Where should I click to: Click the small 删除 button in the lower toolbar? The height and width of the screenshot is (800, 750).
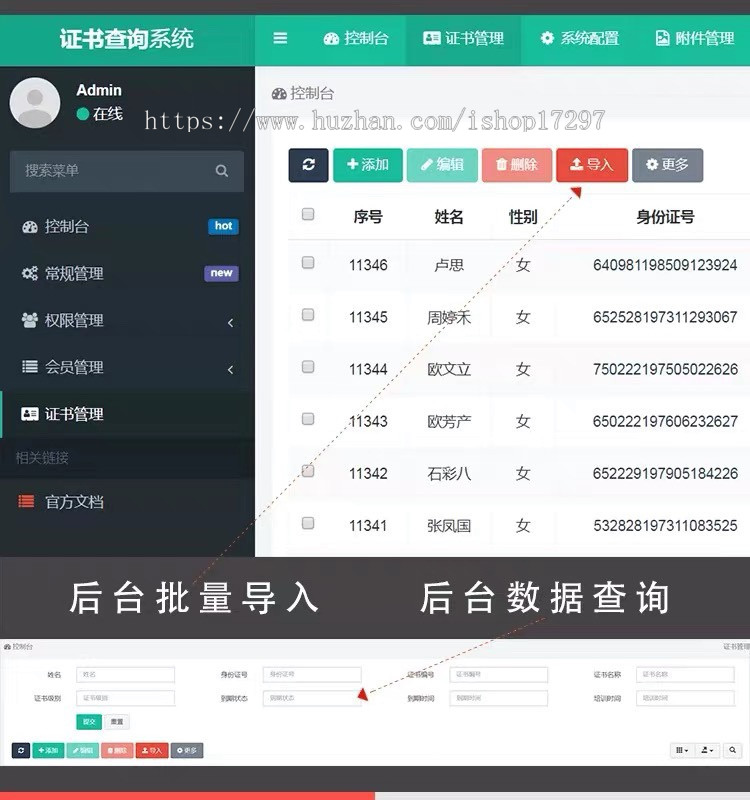click(117, 751)
